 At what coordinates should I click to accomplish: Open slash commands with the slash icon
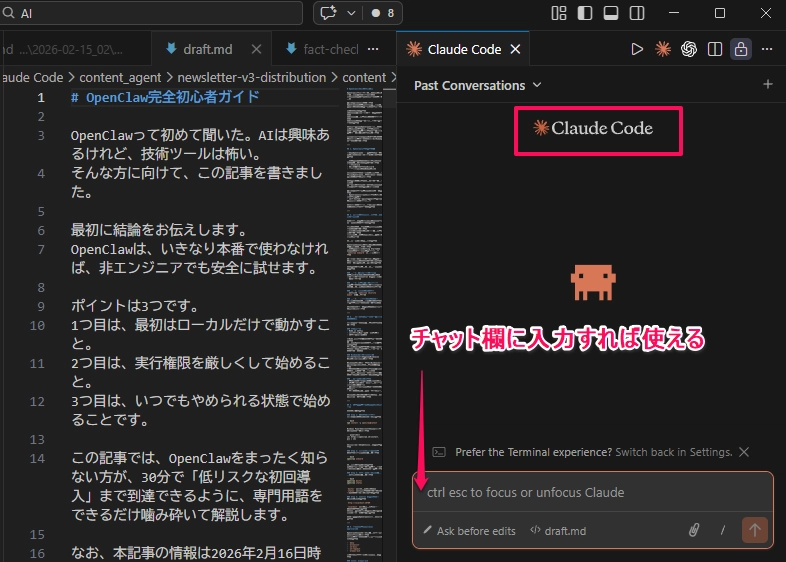pyautogui.click(x=722, y=530)
